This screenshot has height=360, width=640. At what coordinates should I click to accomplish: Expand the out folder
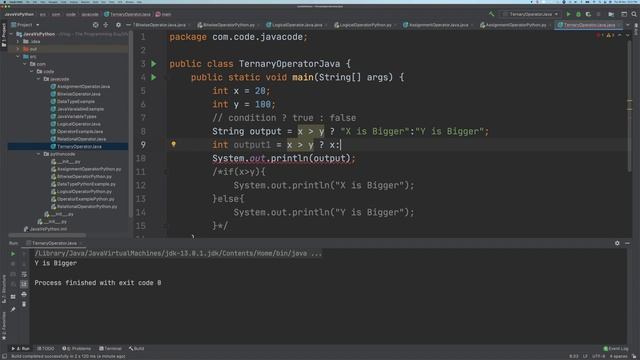tap(18, 49)
